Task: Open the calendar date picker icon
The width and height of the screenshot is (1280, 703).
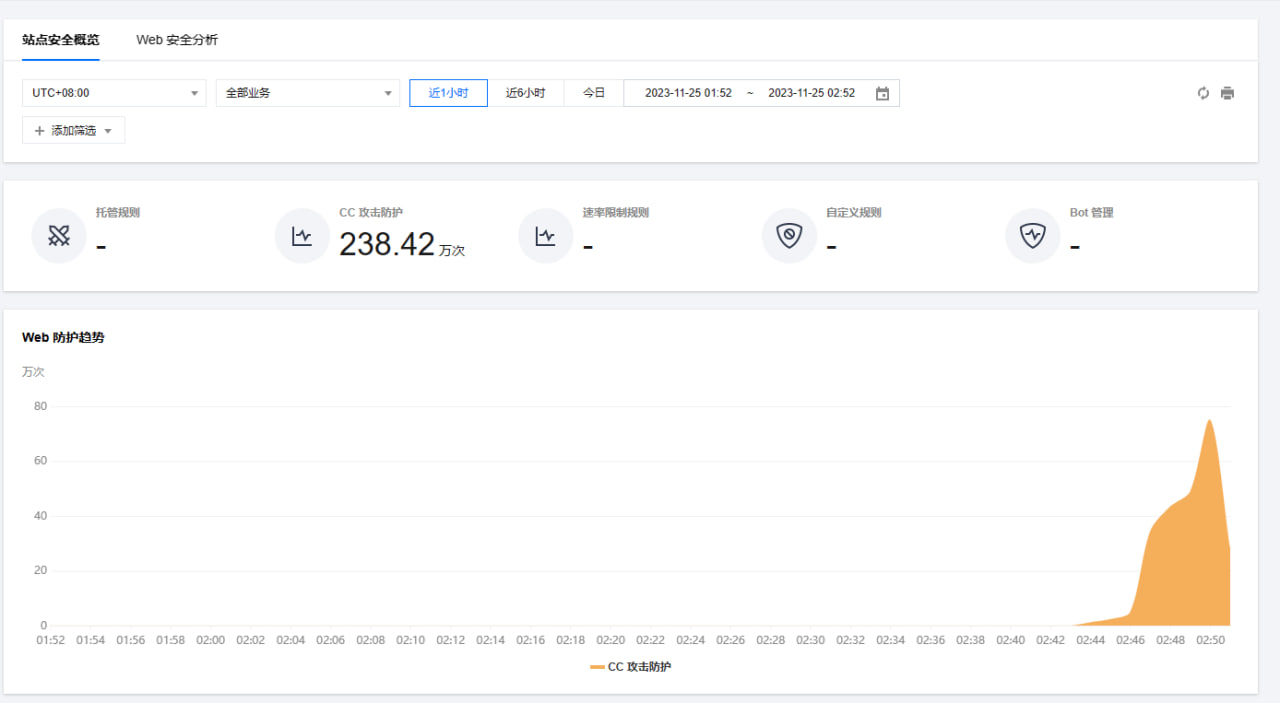Action: [x=882, y=93]
